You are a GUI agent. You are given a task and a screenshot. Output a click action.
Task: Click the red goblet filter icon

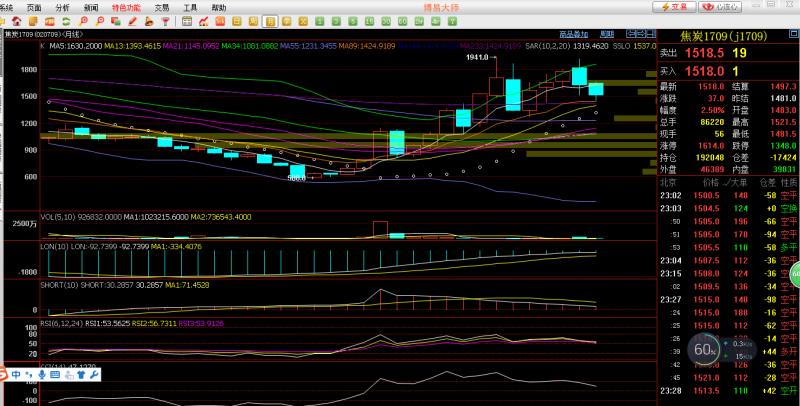pos(166,21)
